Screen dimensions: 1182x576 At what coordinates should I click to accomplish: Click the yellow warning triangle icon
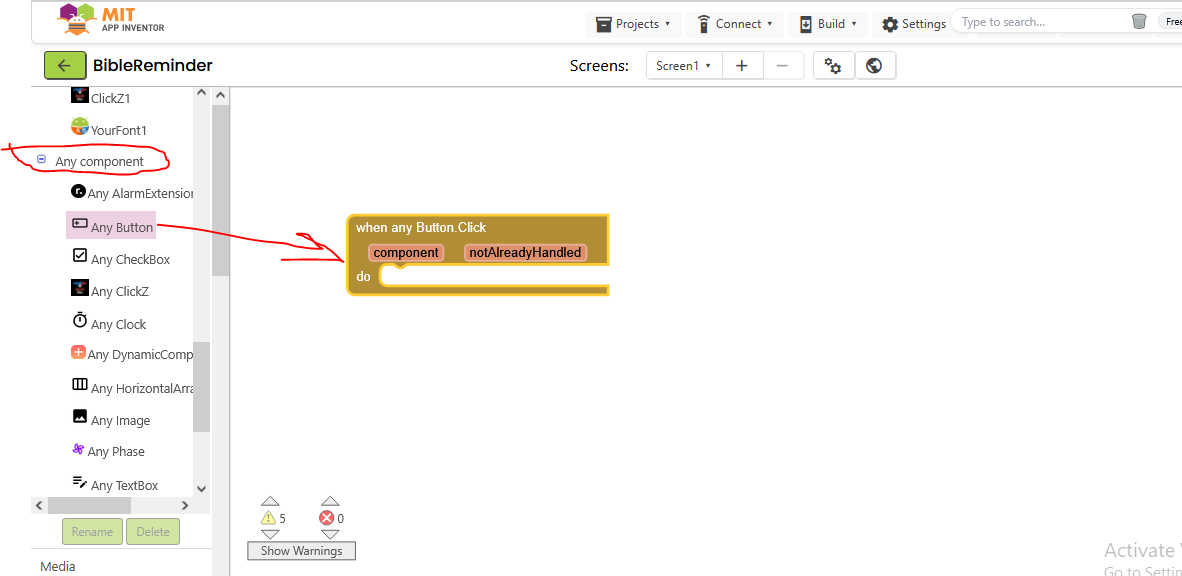[268, 518]
